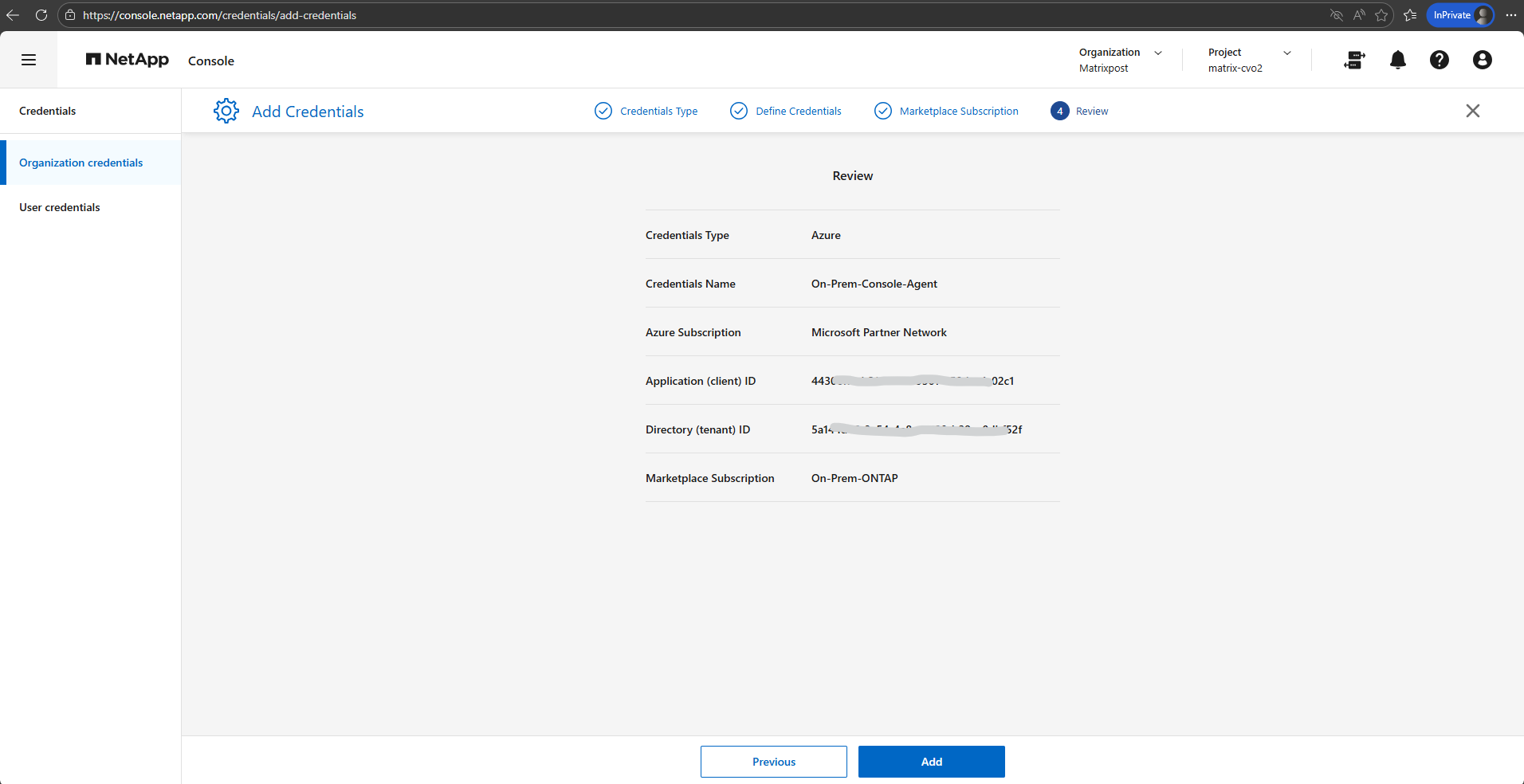Open the hamburger navigation menu

coord(29,60)
